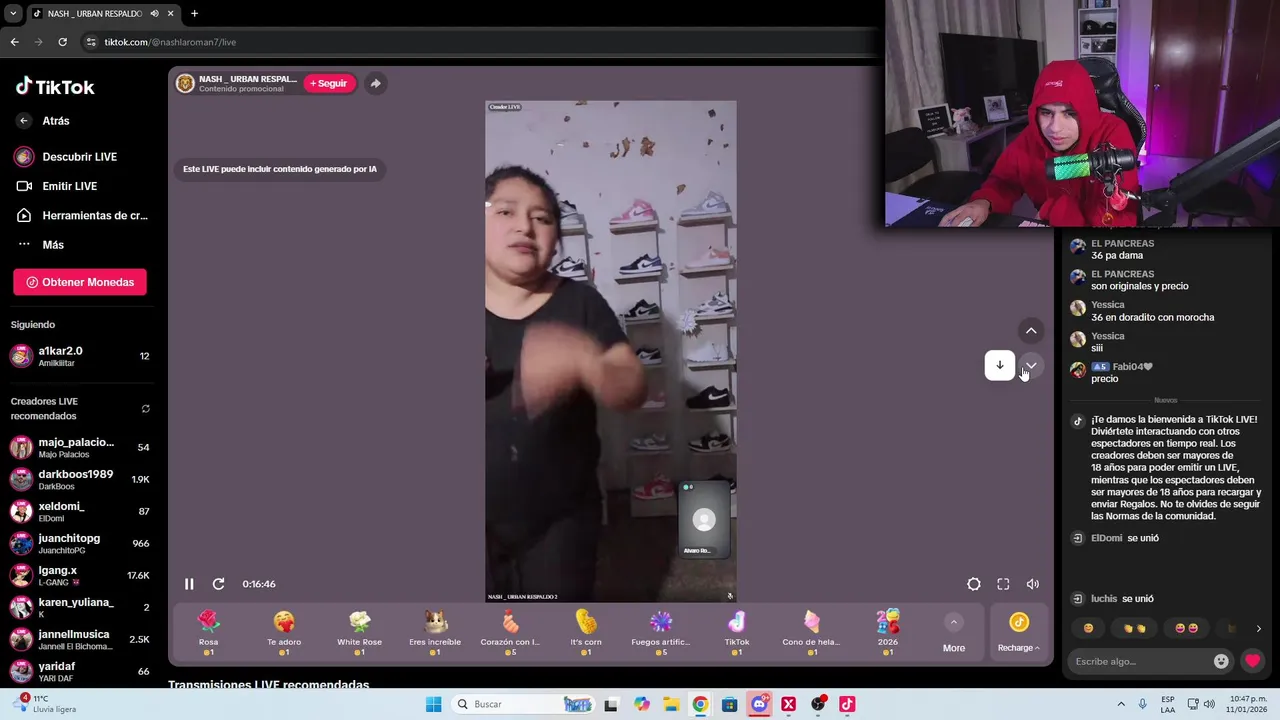Image resolution: width=1280 pixels, height=720 pixels.
Task: Open a1kar2.0 in the Siguiendo list
Action: click(80, 356)
